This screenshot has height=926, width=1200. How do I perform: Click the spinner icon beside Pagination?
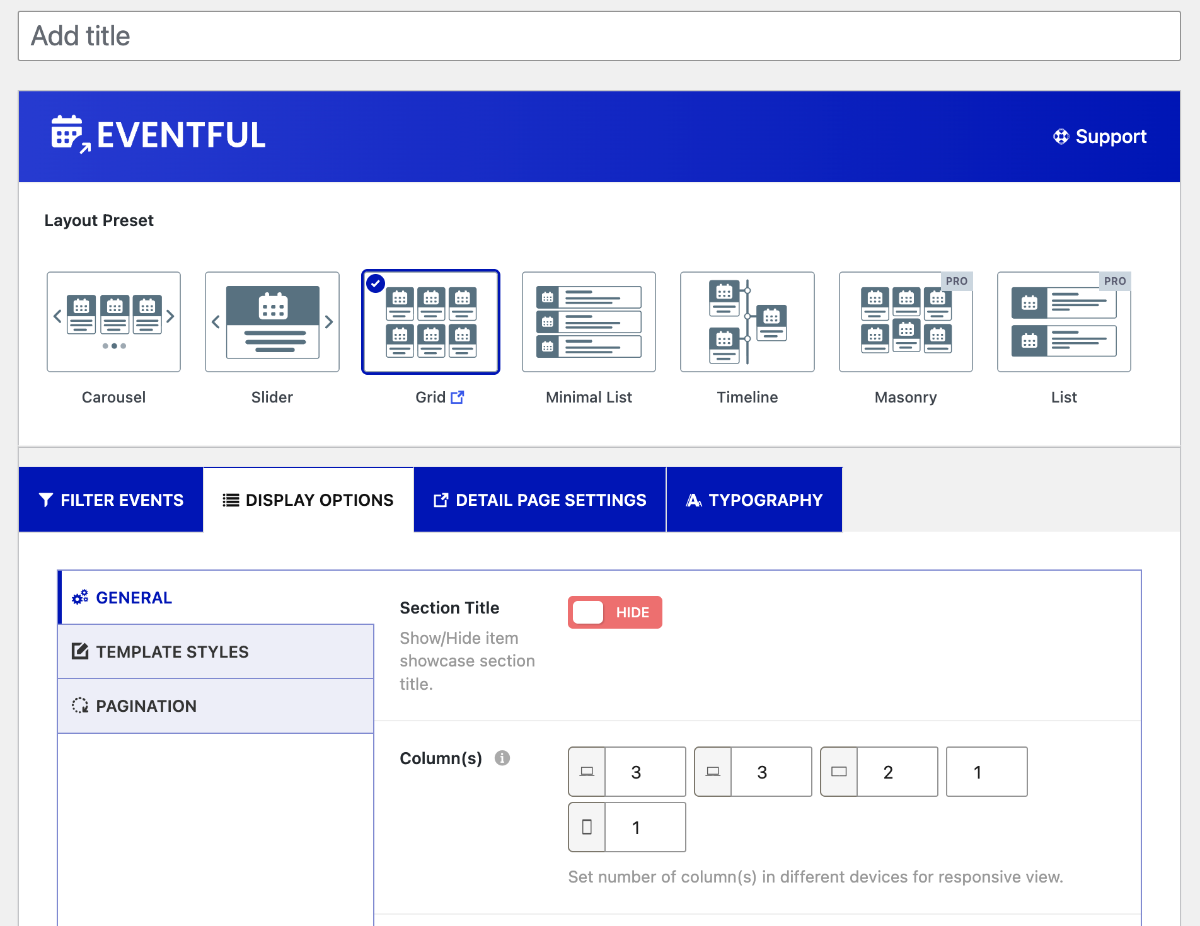(x=80, y=706)
